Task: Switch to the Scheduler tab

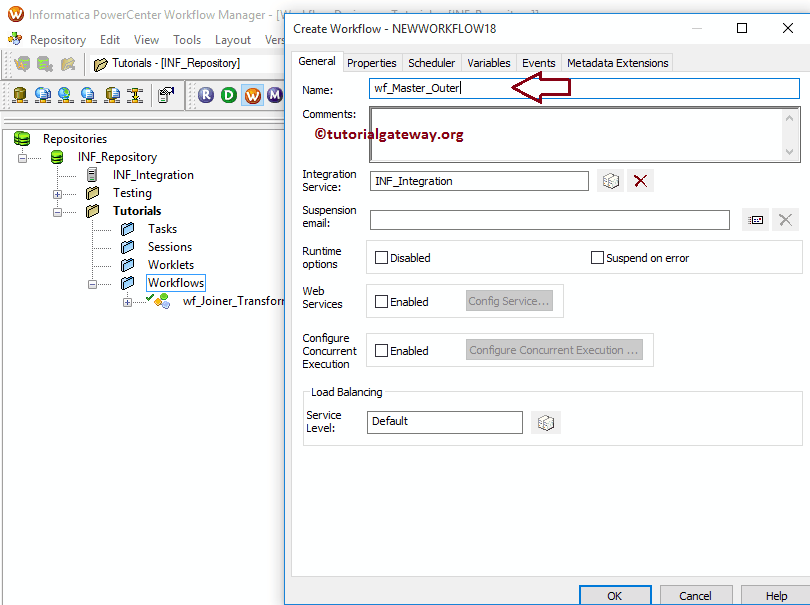Action: click(431, 63)
